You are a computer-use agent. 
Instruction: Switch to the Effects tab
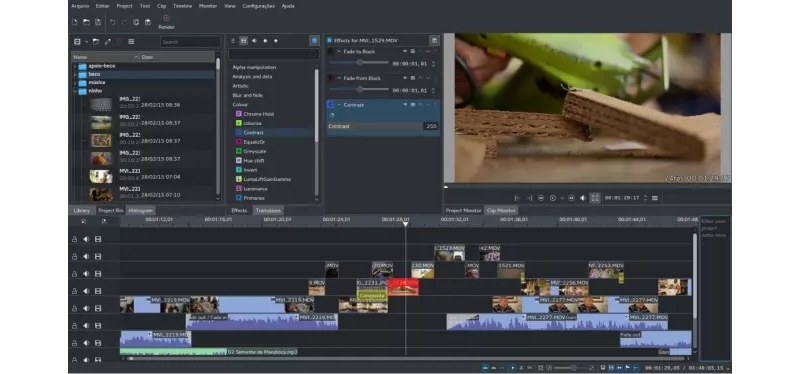point(239,210)
